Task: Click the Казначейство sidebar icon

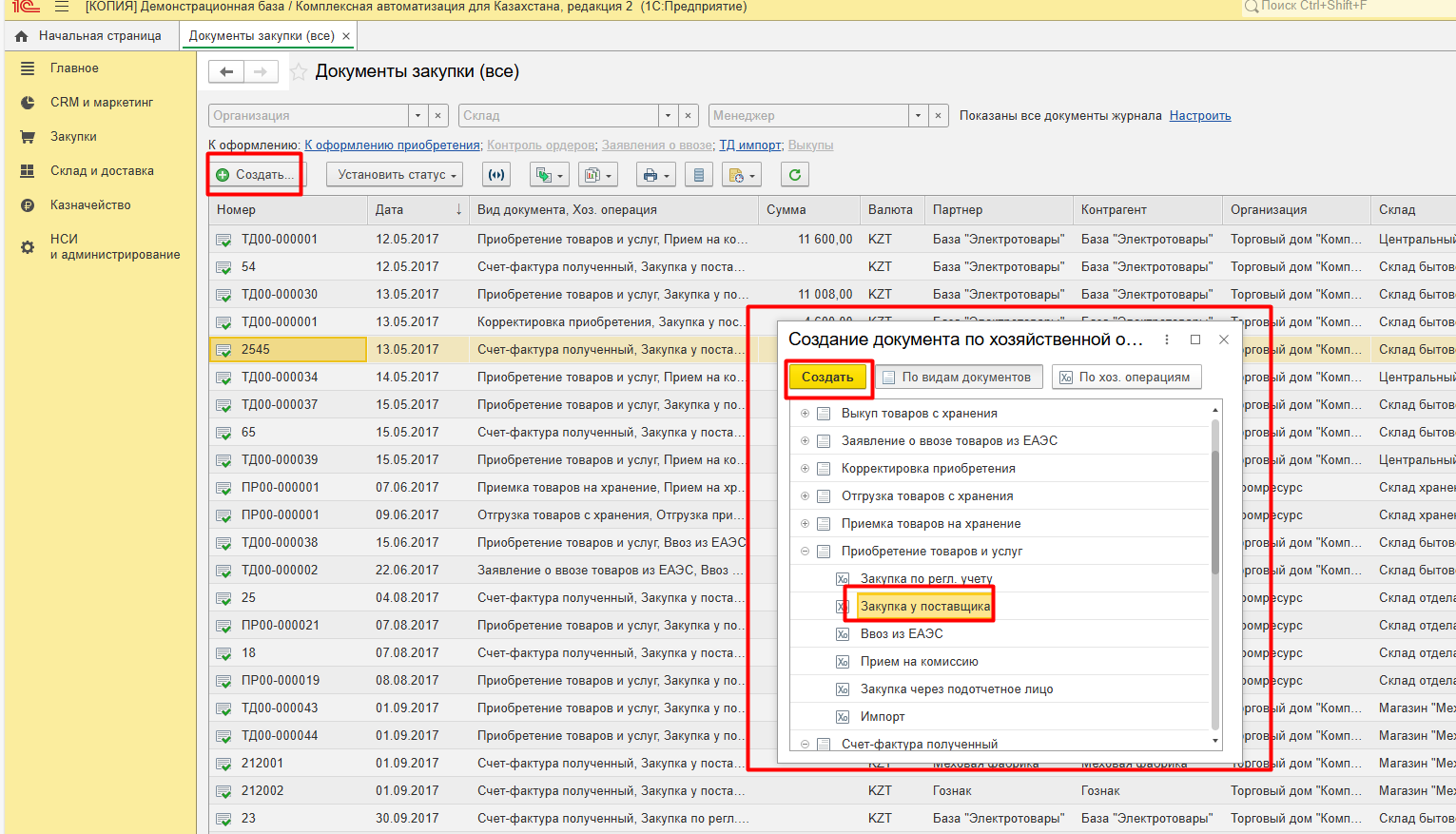Action: click(28, 205)
